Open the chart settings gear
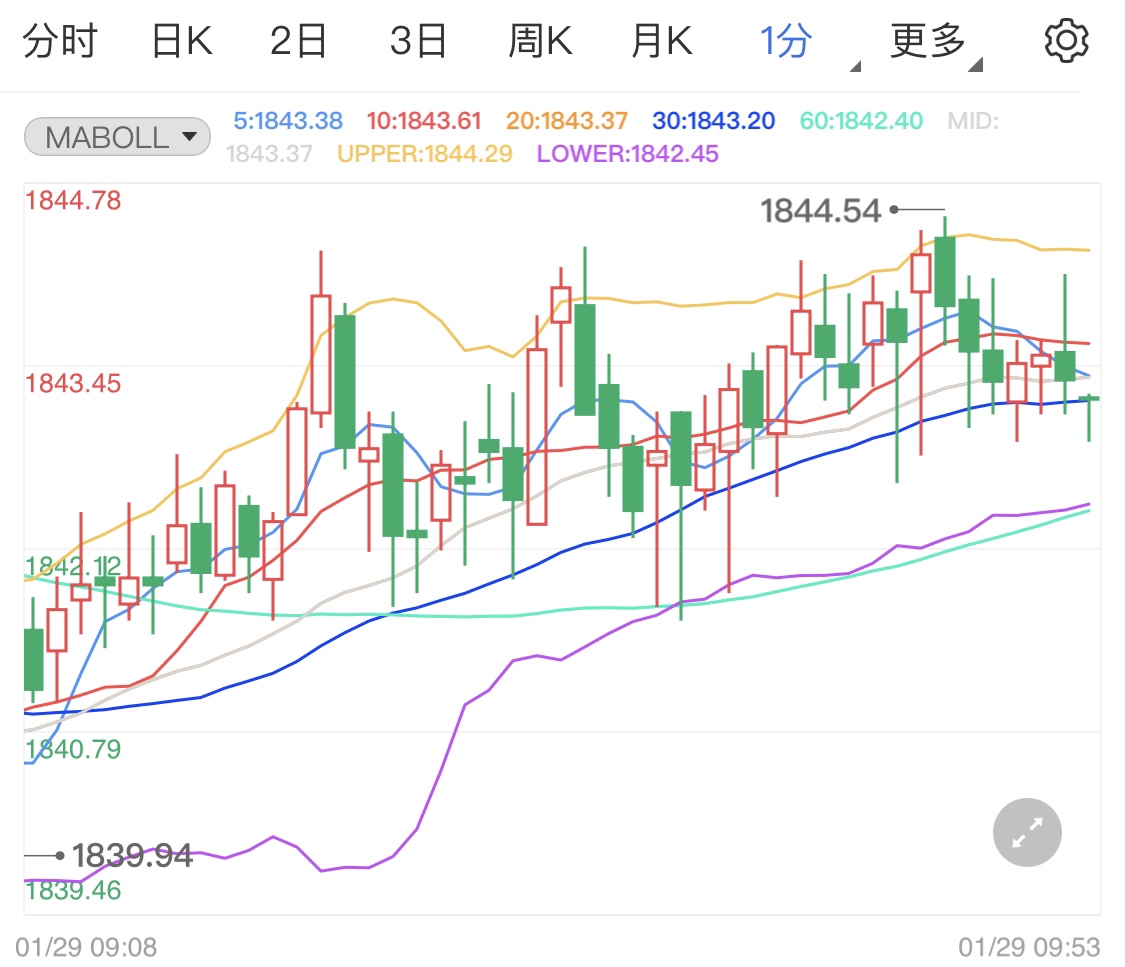Viewport: 1125px width, 967px height. tap(1066, 40)
